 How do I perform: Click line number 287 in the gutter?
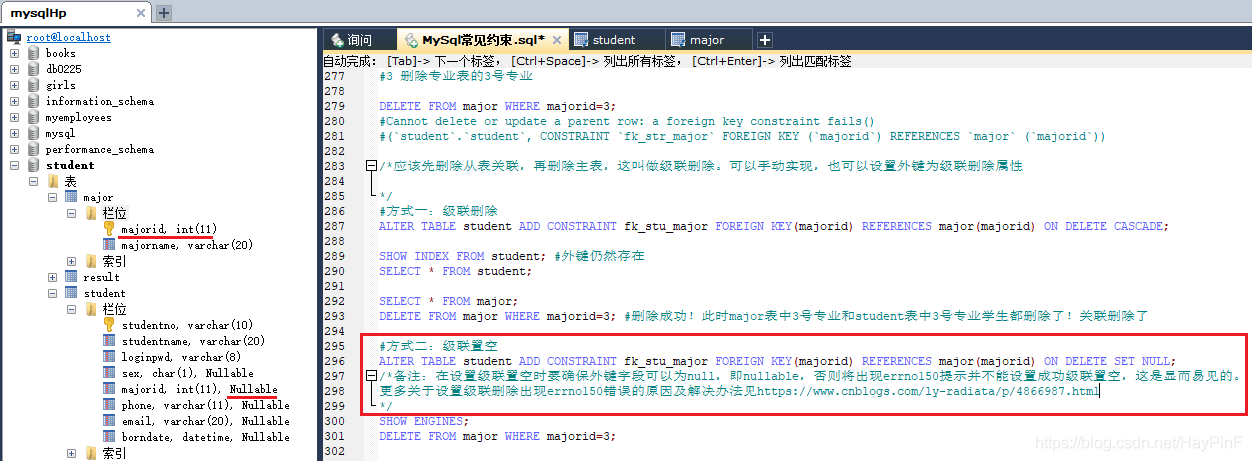coord(334,226)
